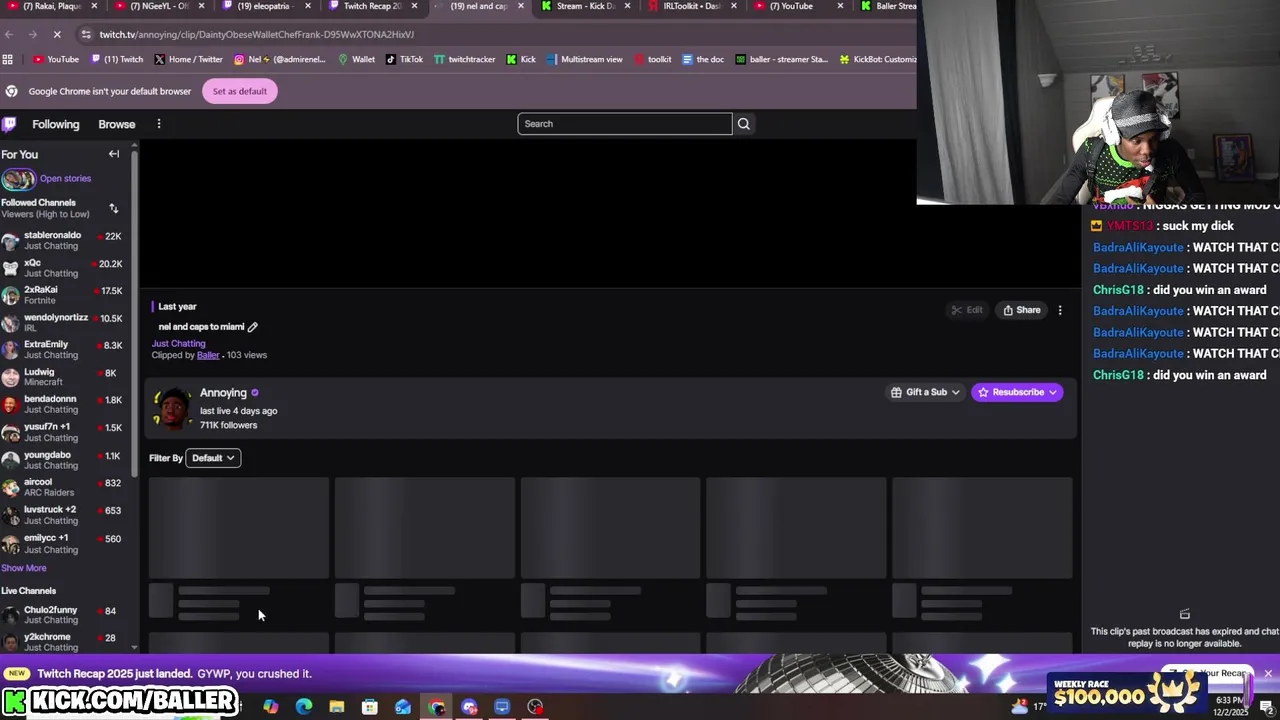Screen dimensions: 1280x720
Task: Click the Twitch search field
Action: point(625,124)
